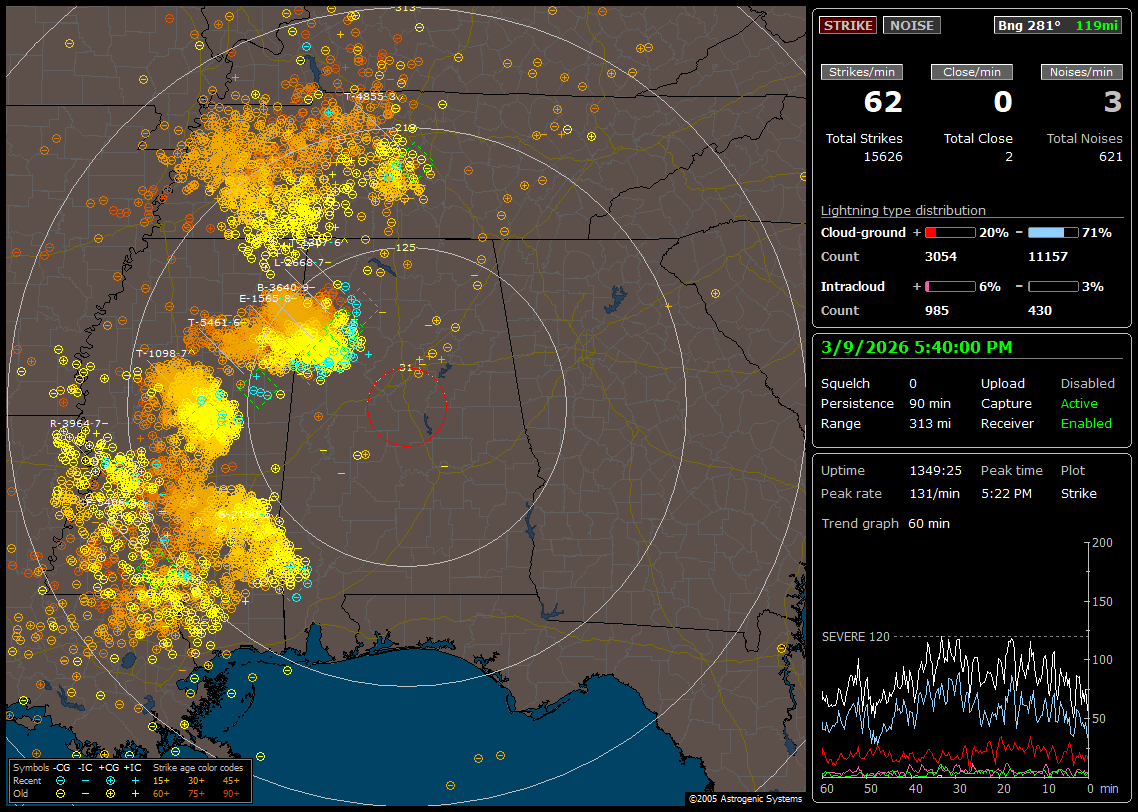This screenshot has width=1138, height=812.
Task: Click the old +CG yellow legend symbol
Action: (110, 793)
